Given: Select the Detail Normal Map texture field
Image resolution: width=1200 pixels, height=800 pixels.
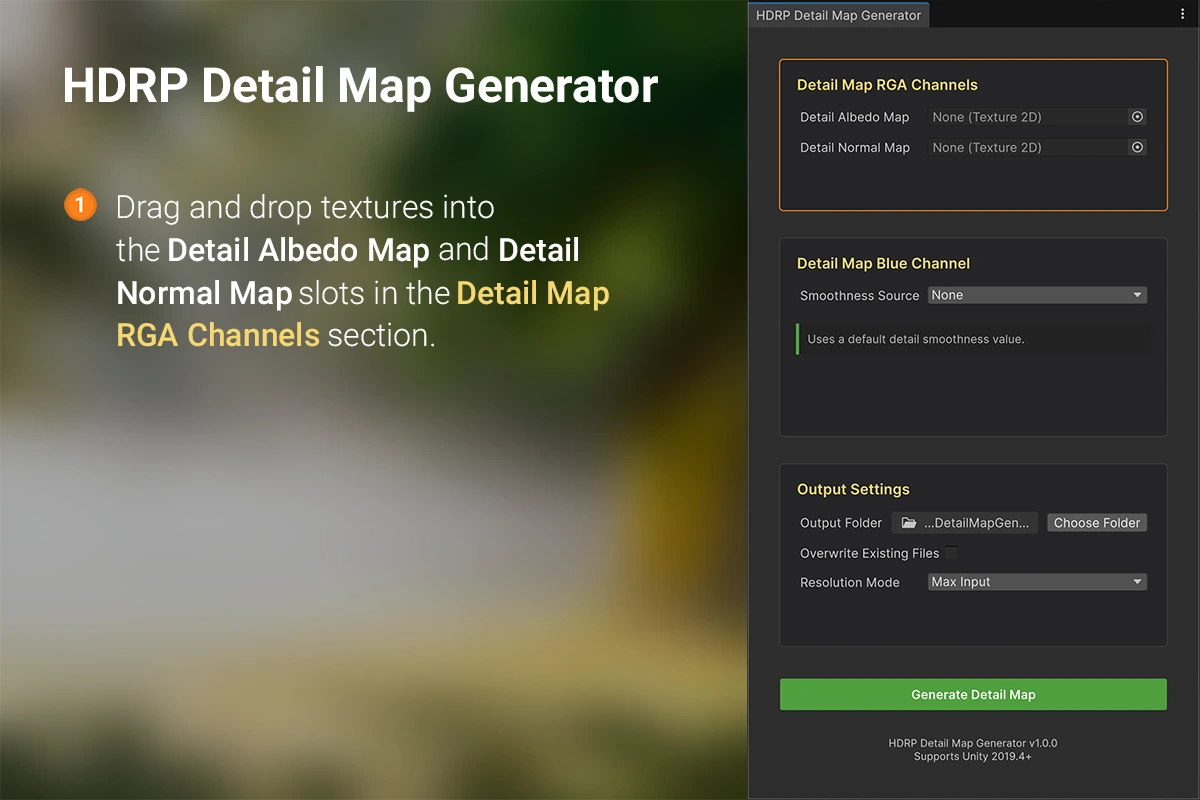Looking at the screenshot, I should pyautogui.click(x=1025, y=147).
